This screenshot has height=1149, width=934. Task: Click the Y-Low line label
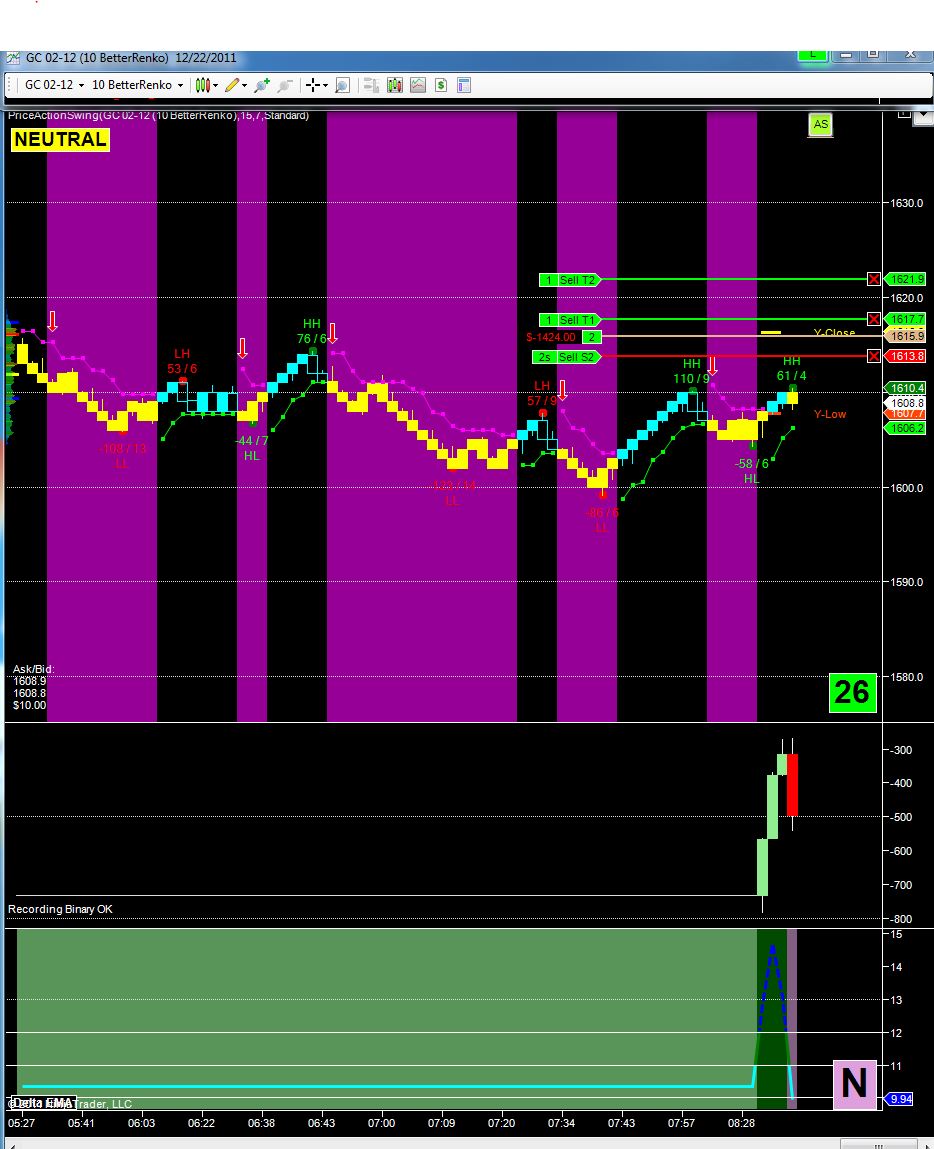coord(829,414)
